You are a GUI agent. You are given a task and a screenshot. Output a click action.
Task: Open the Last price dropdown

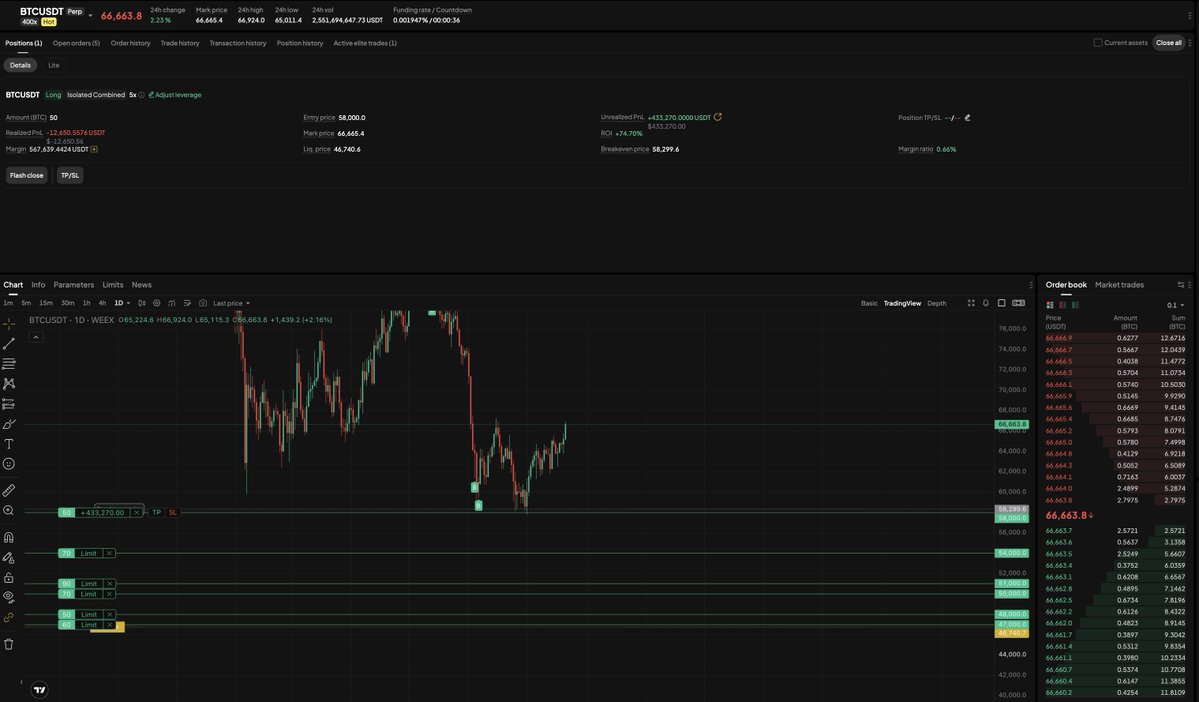point(231,304)
